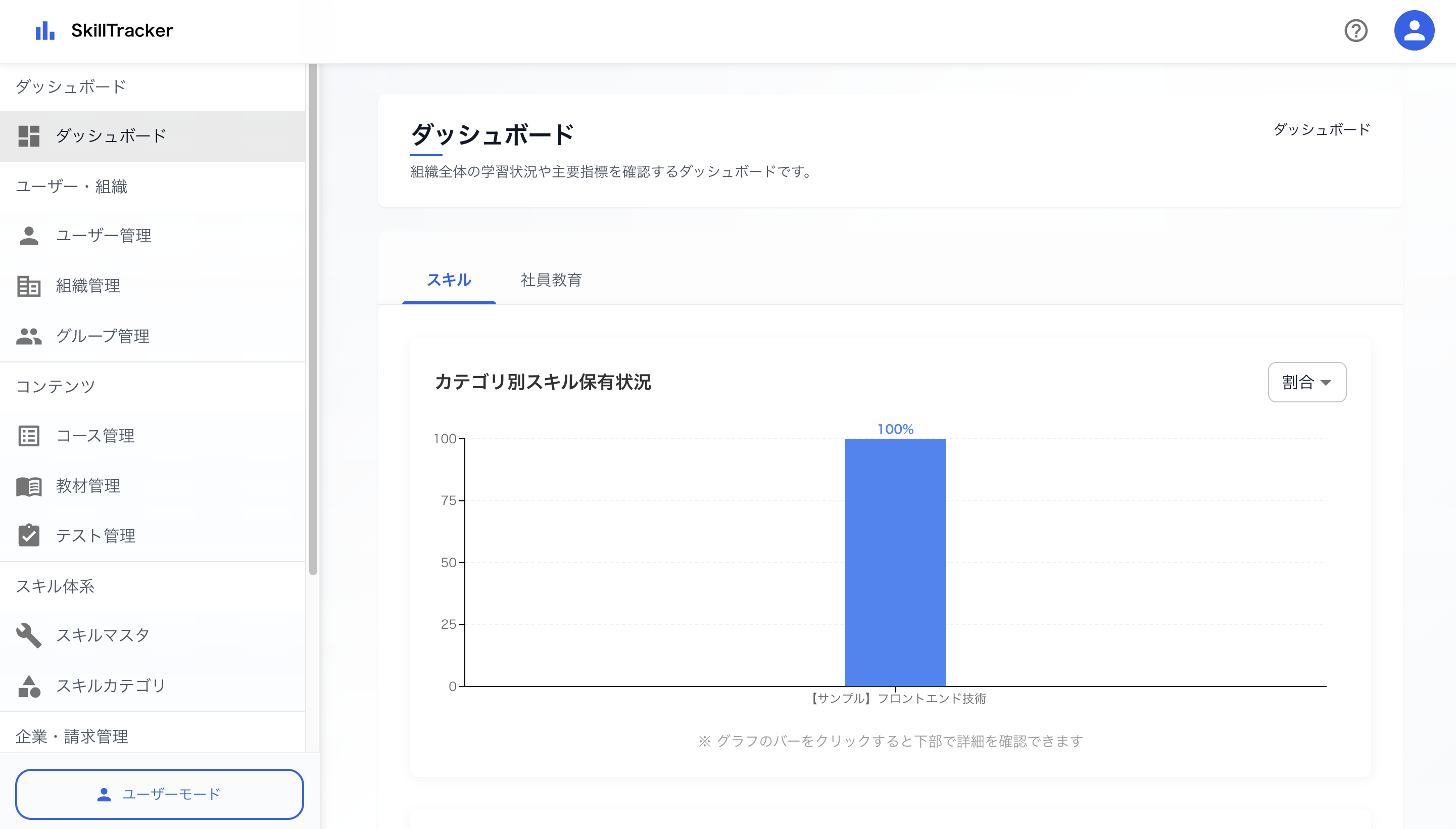Click the SkillTracker bar chart logo
Viewport: 1456px width, 829px height.
tap(45, 31)
